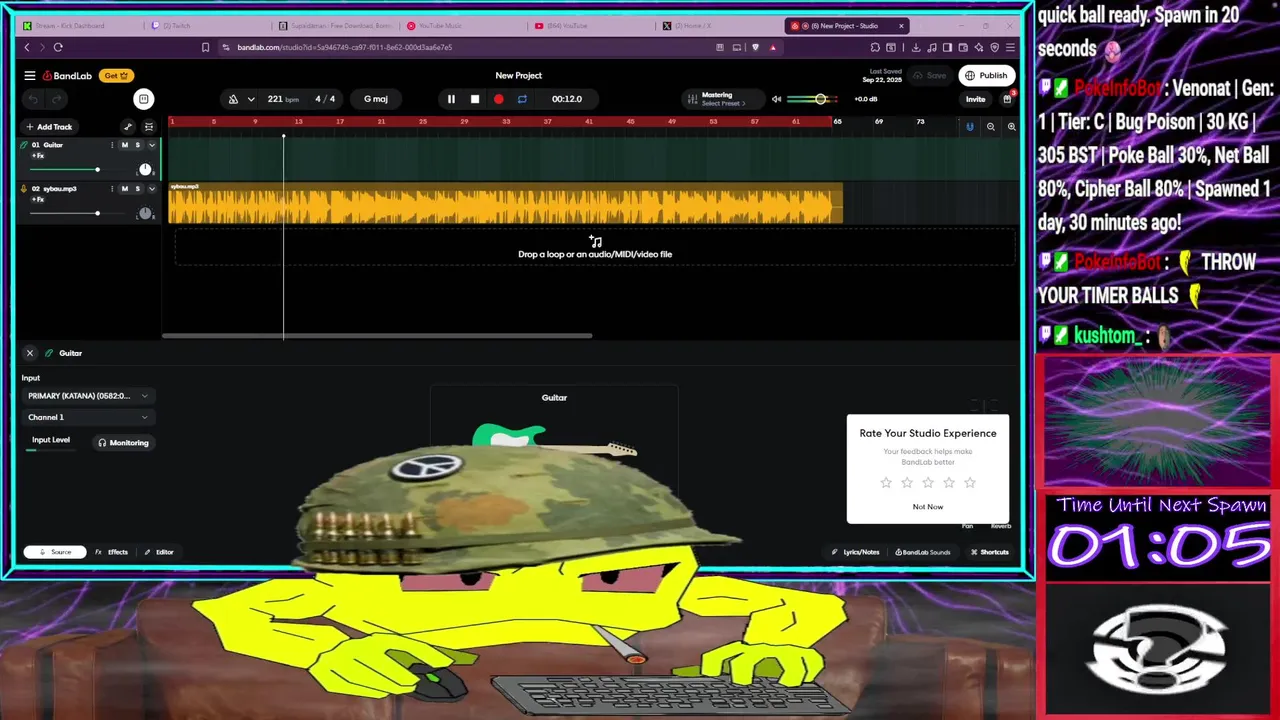Click the Add Track button
This screenshot has width=1280, height=720.
[49, 127]
